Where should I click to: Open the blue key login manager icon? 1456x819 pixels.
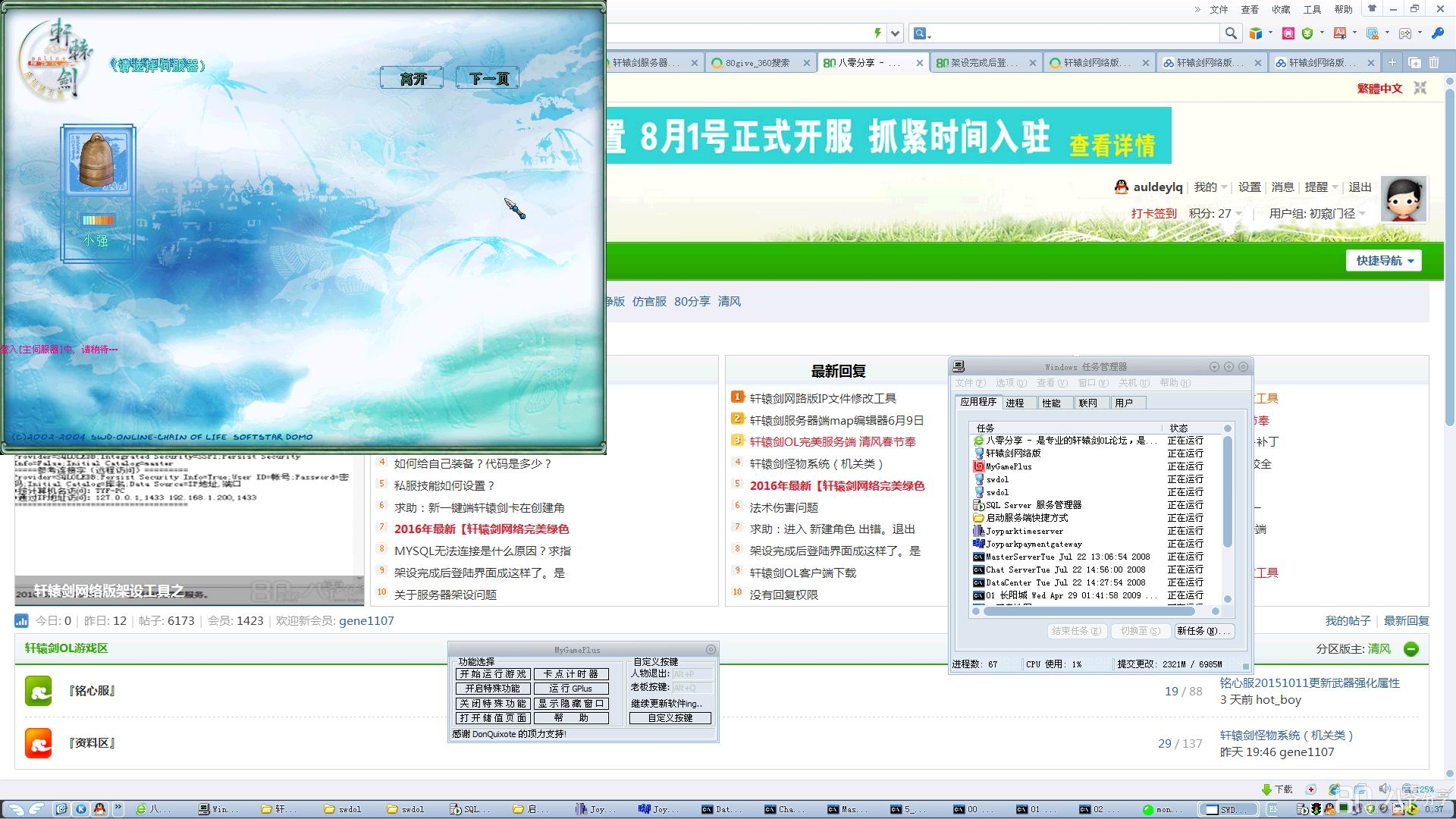tap(1437, 33)
